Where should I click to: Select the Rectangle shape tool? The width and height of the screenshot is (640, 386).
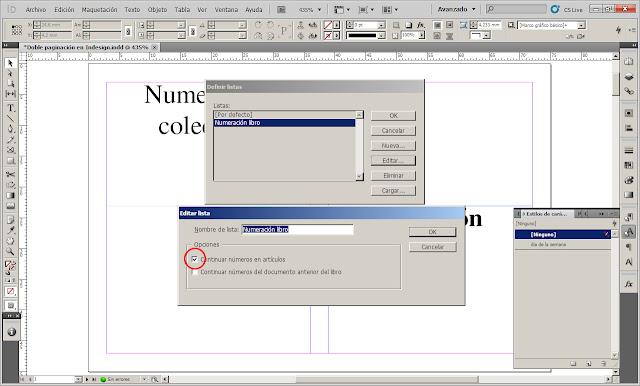click(11, 160)
